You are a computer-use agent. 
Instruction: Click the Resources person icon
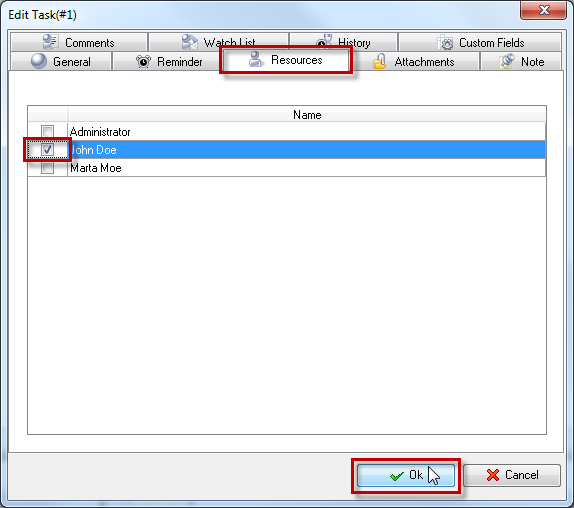pyautogui.click(x=256, y=59)
